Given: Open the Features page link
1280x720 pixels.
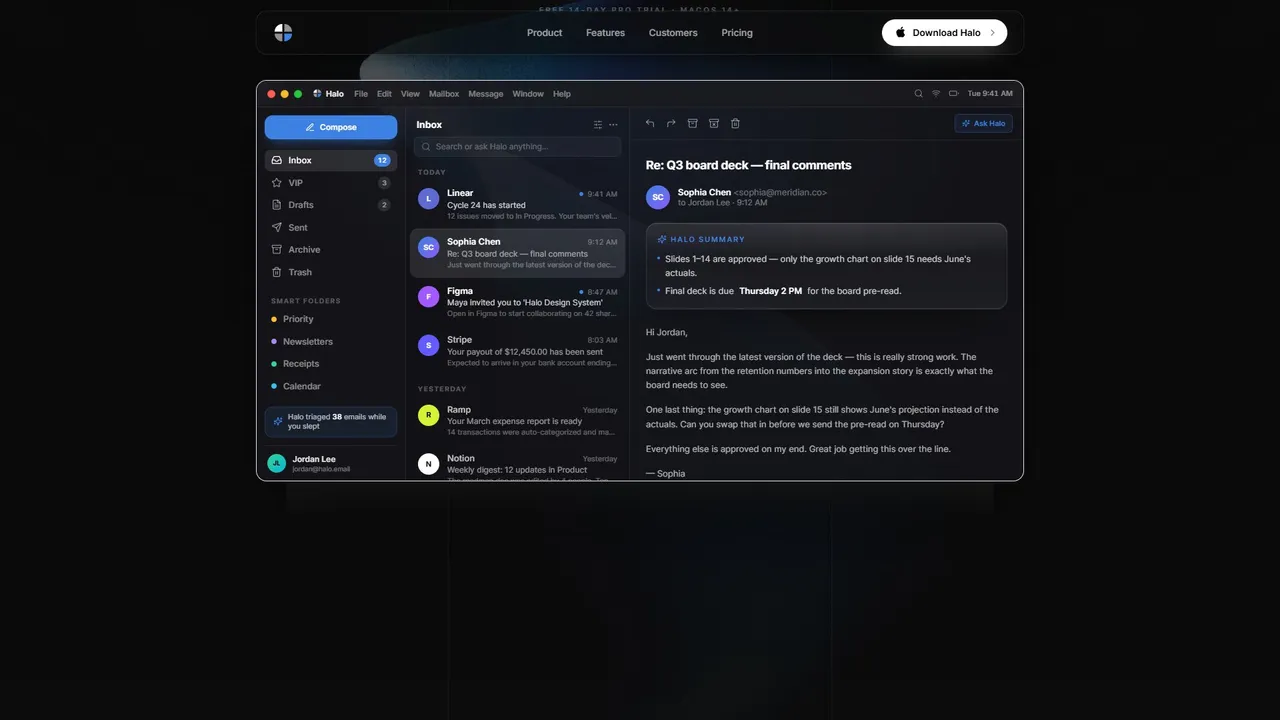Looking at the screenshot, I should pyautogui.click(x=605, y=33).
